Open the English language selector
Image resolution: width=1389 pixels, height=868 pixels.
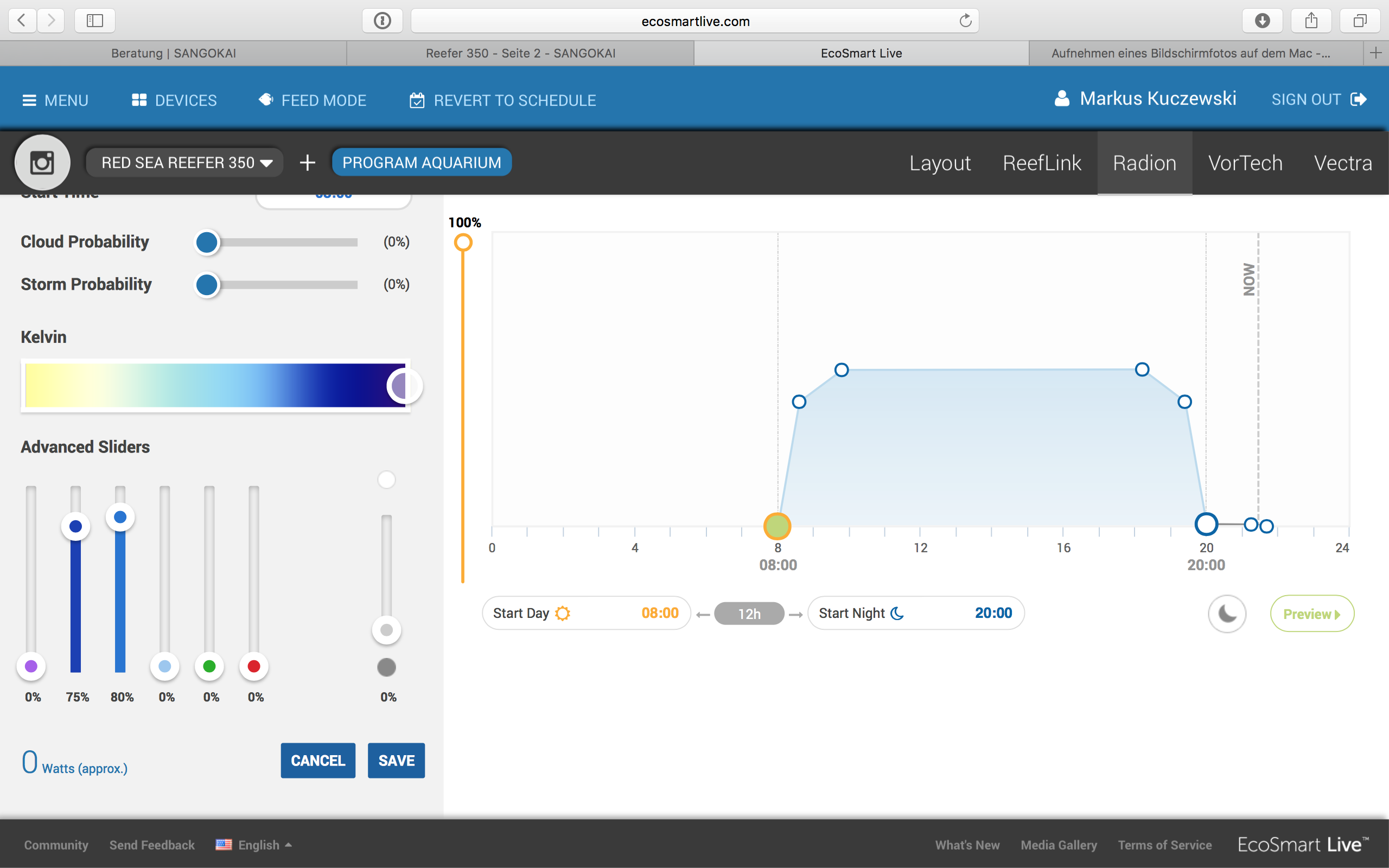coord(254,845)
